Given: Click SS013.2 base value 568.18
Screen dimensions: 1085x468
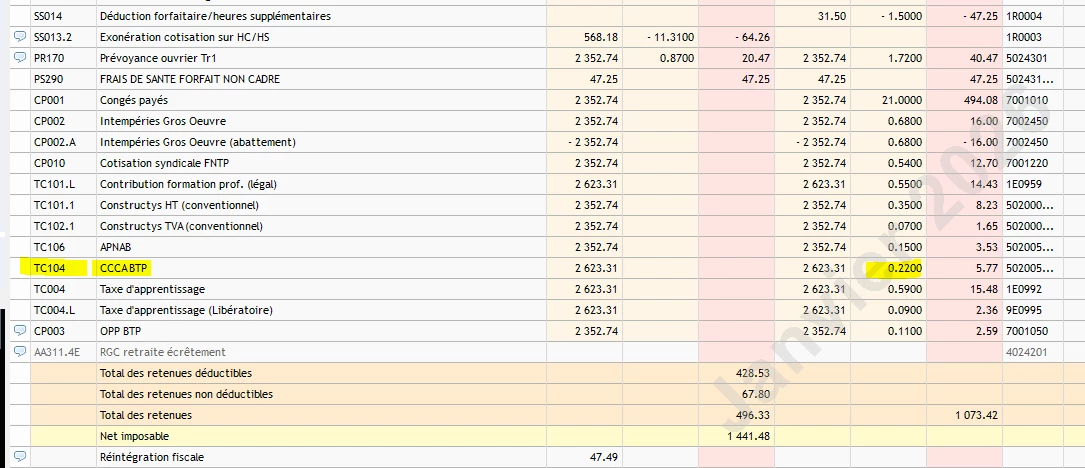Looking at the screenshot, I should (601, 37).
